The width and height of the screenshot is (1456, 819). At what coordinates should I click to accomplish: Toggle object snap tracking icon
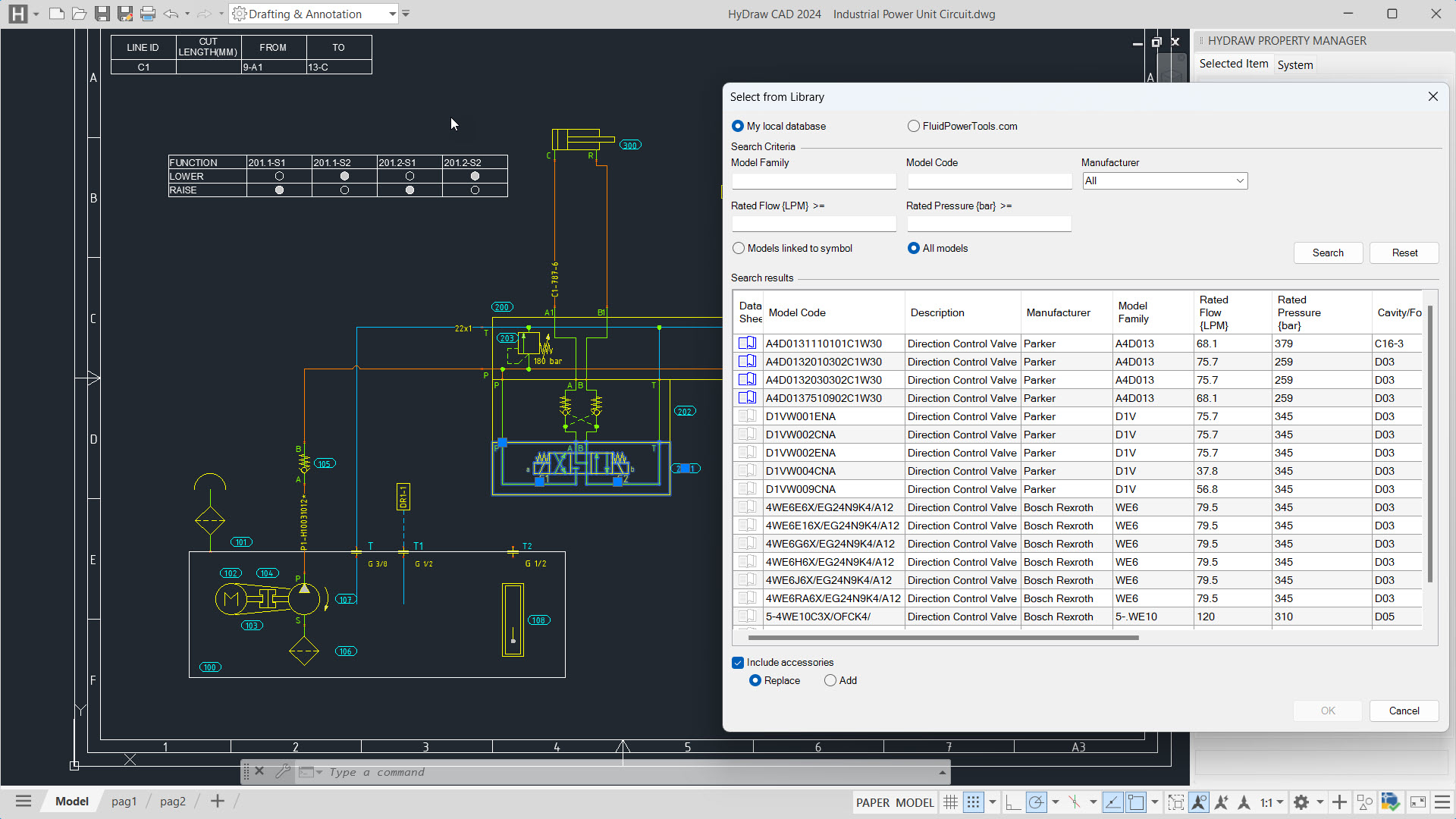(1075, 802)
